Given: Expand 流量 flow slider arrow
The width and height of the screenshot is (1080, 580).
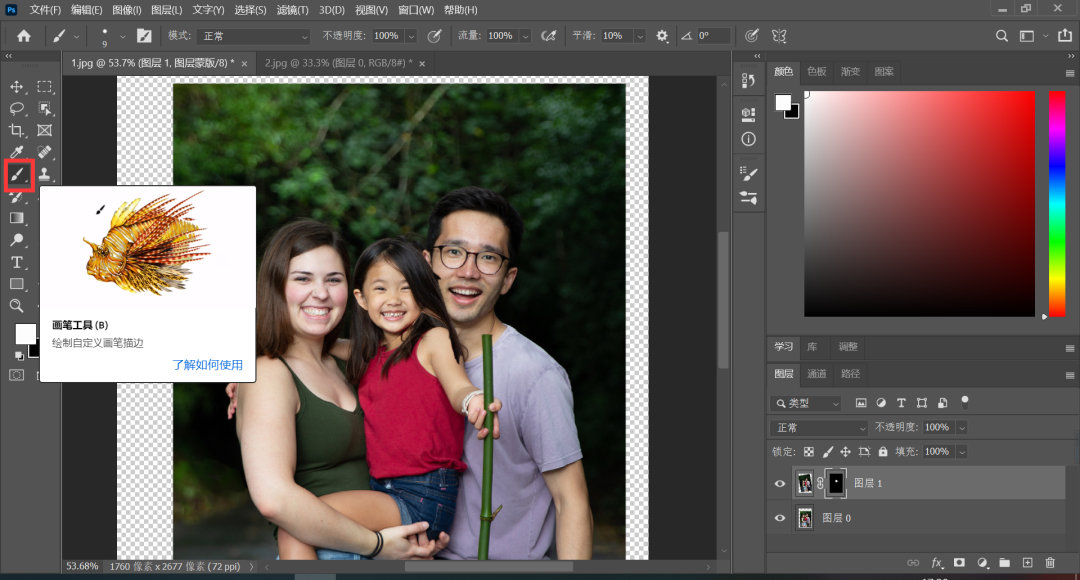Looking at the screenshot, I should coord(526,36).
